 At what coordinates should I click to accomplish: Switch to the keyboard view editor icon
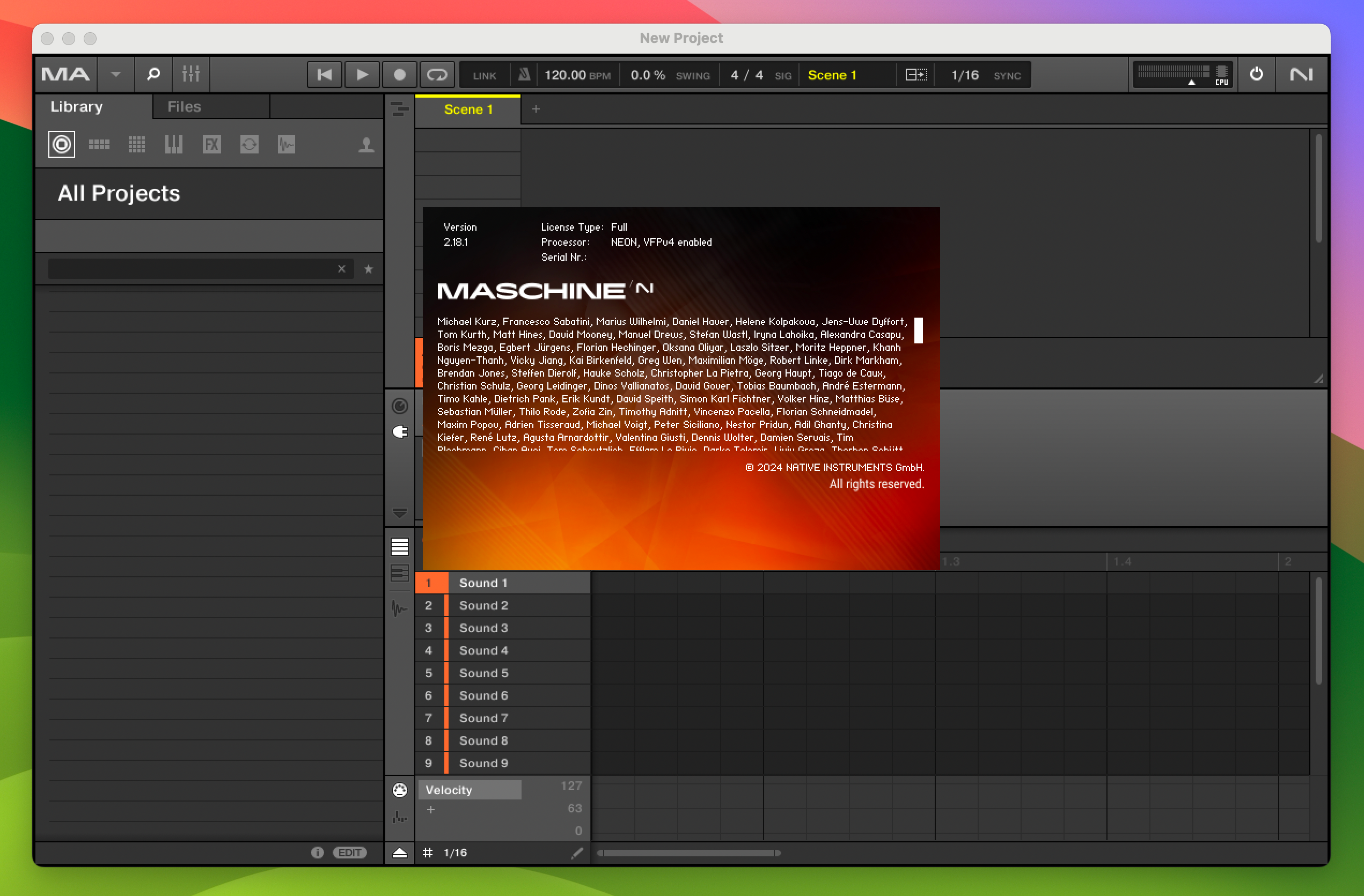coord(399,573)
